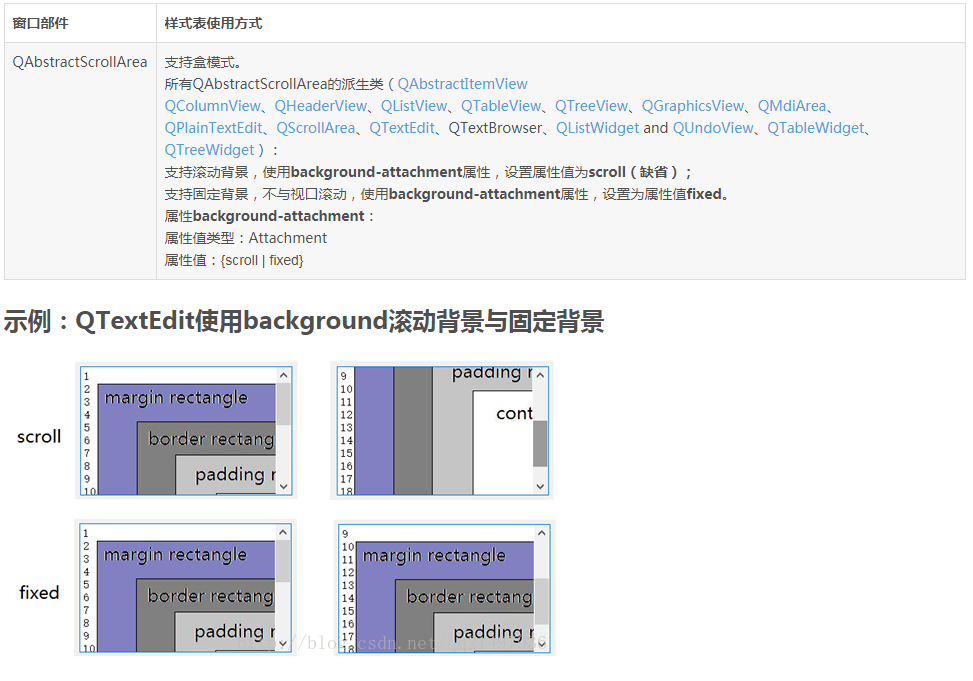Click up arrow in scrolled scroll example (line 9)
The width and height of the screenshot is (973, 681).
(x=540, y=375)
